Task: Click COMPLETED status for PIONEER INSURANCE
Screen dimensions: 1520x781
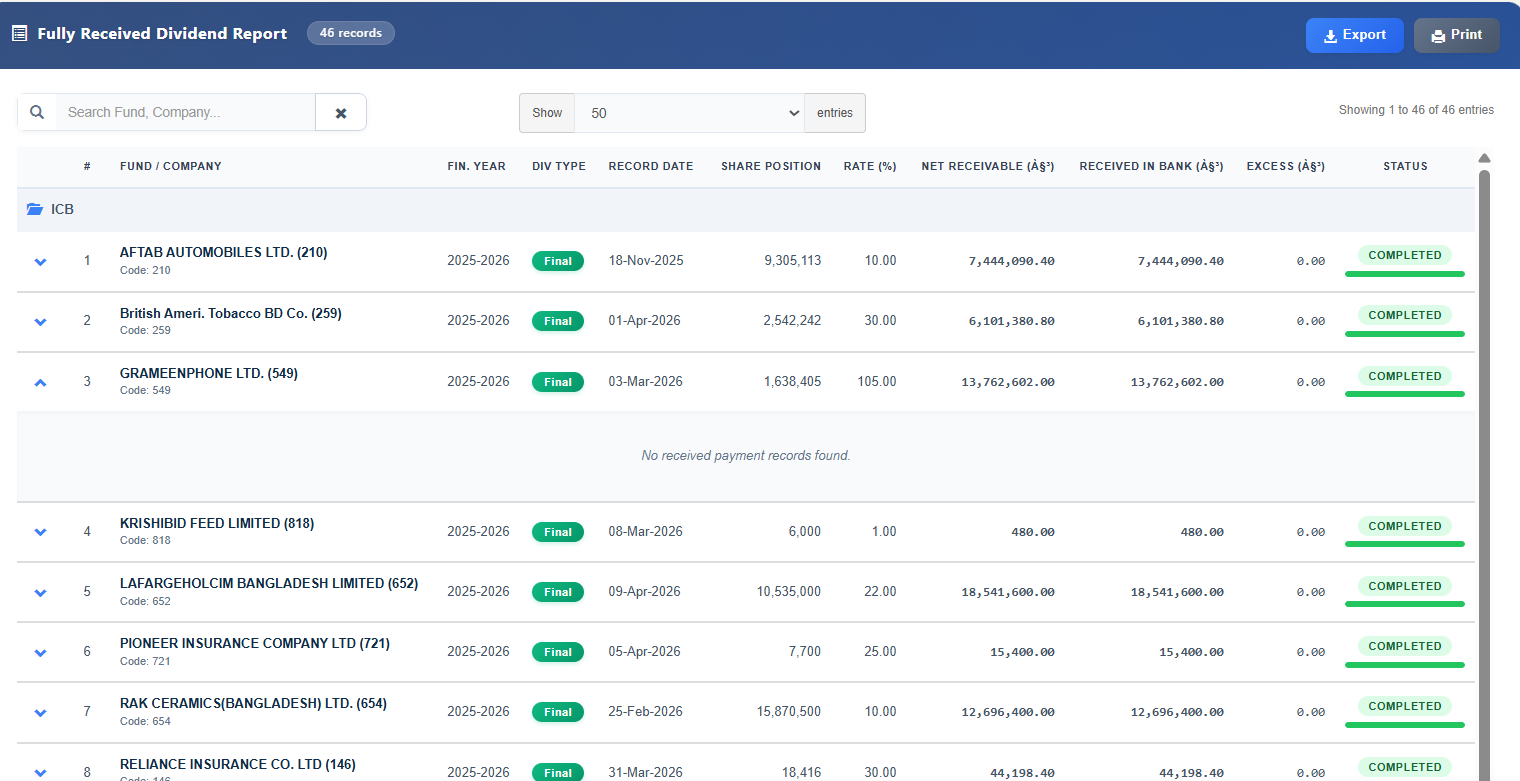Action: pyautogui.click(x=1405, y=646)
